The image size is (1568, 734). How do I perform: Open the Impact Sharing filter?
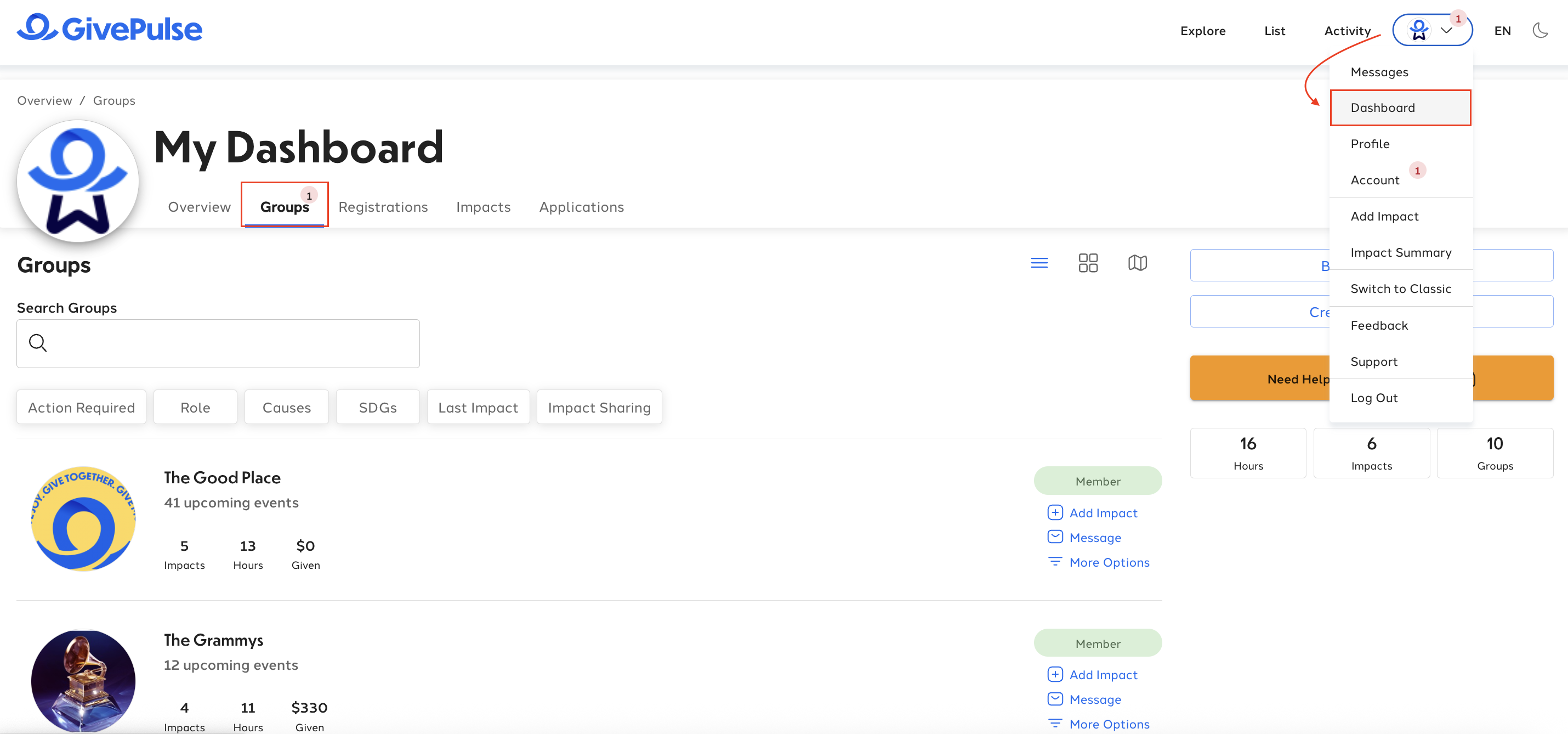[x=600, y=407]
